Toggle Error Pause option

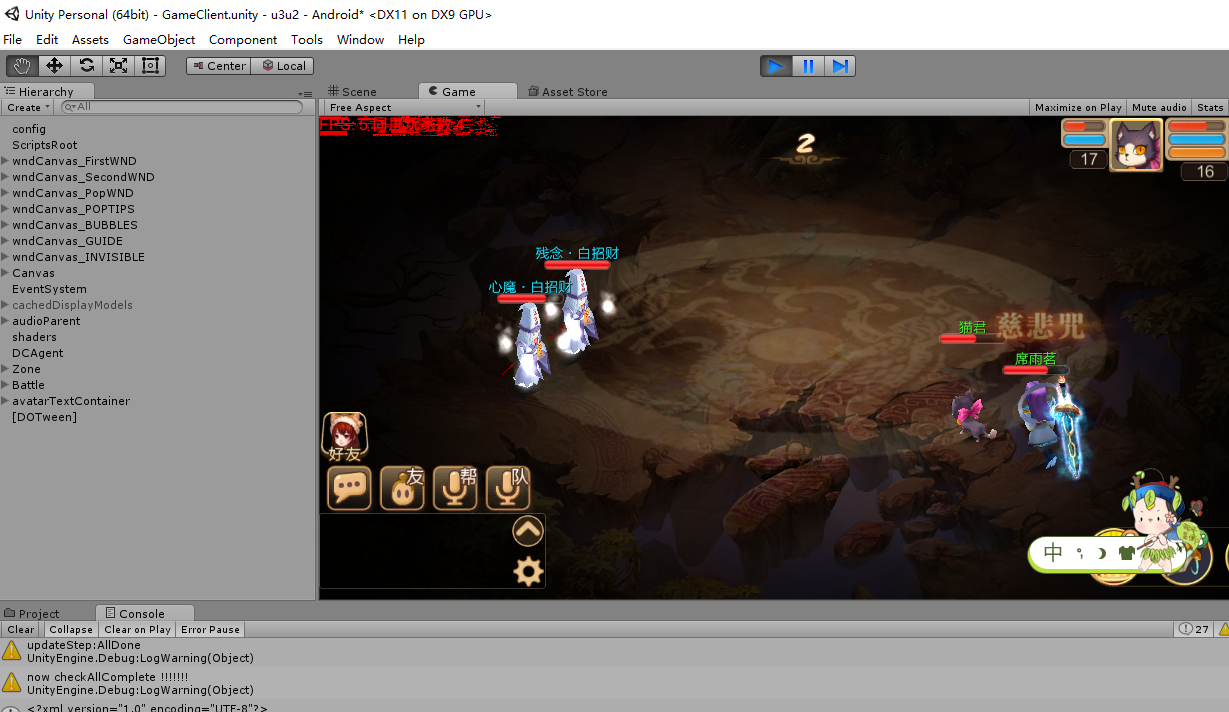tap(210, 629)
